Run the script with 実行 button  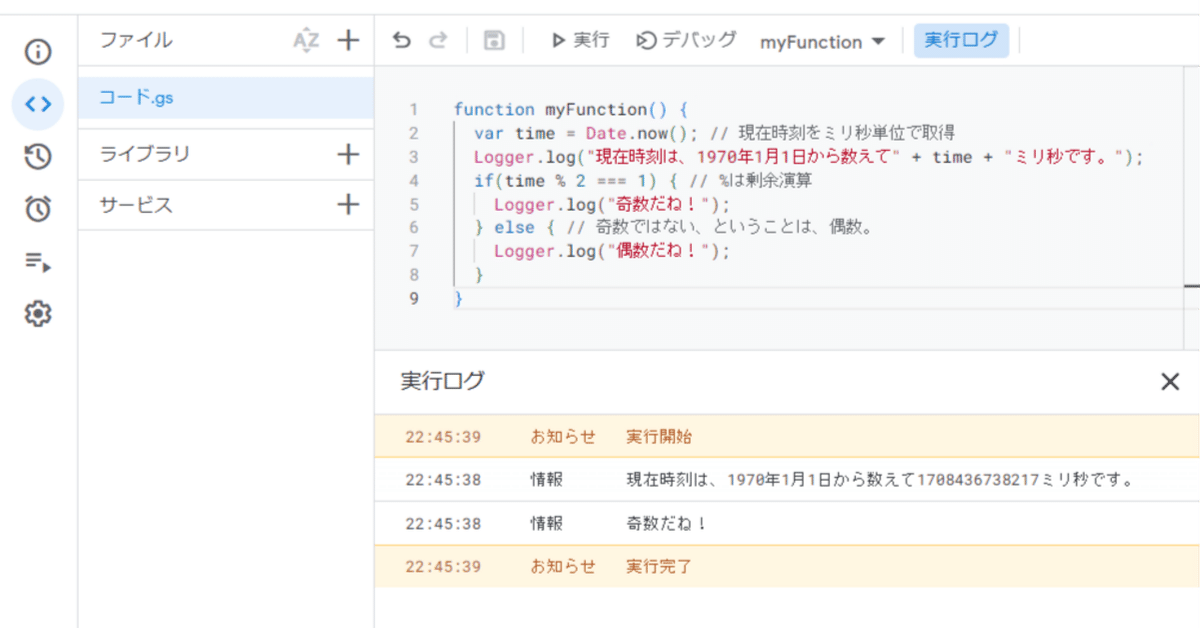pos(580,41)
